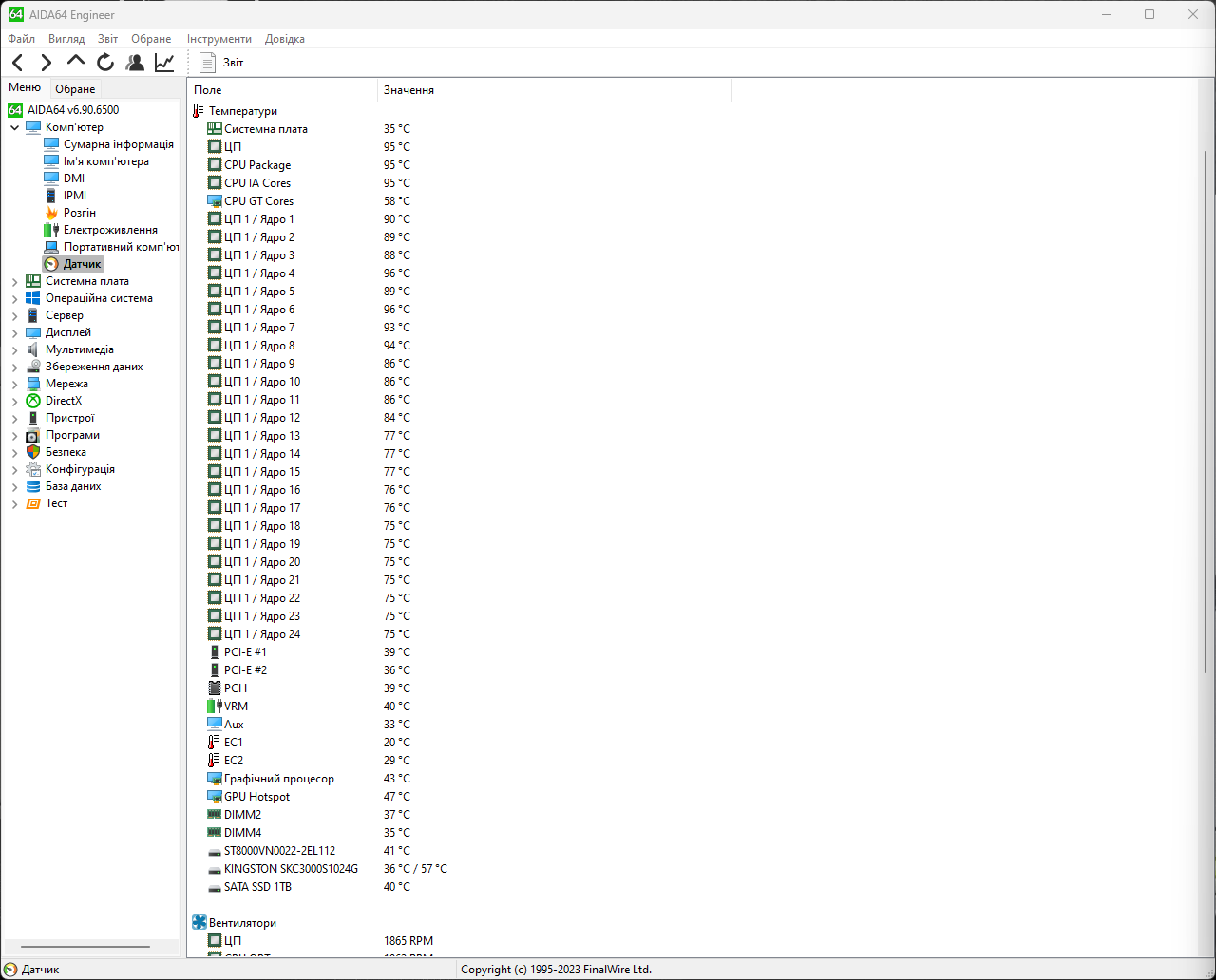Screen dimensions: 1216x980
Task: Click the Вентилятори fan icon
Action: pos(199,923)
